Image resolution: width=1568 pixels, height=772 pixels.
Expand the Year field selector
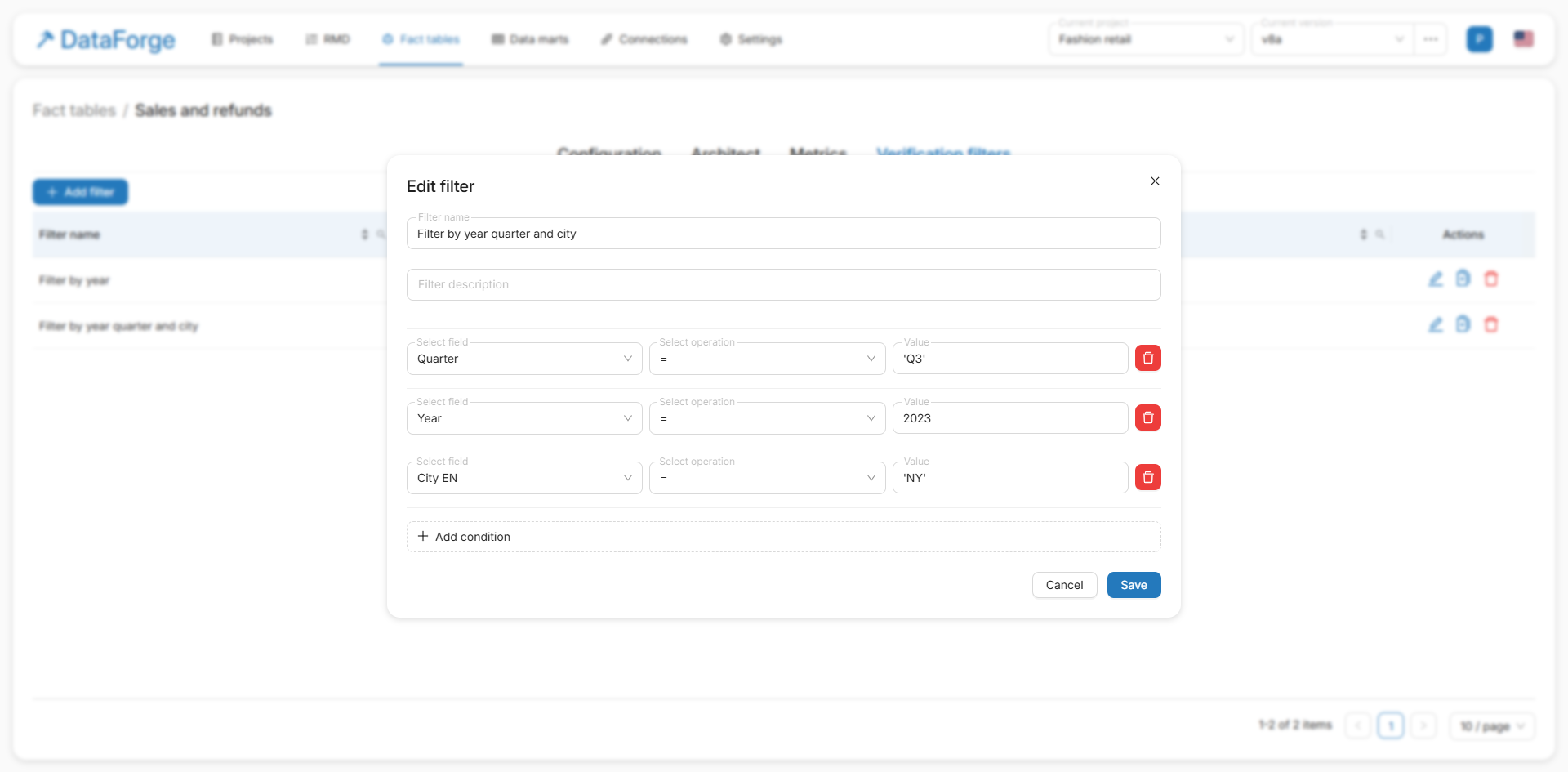click(524, 418)
